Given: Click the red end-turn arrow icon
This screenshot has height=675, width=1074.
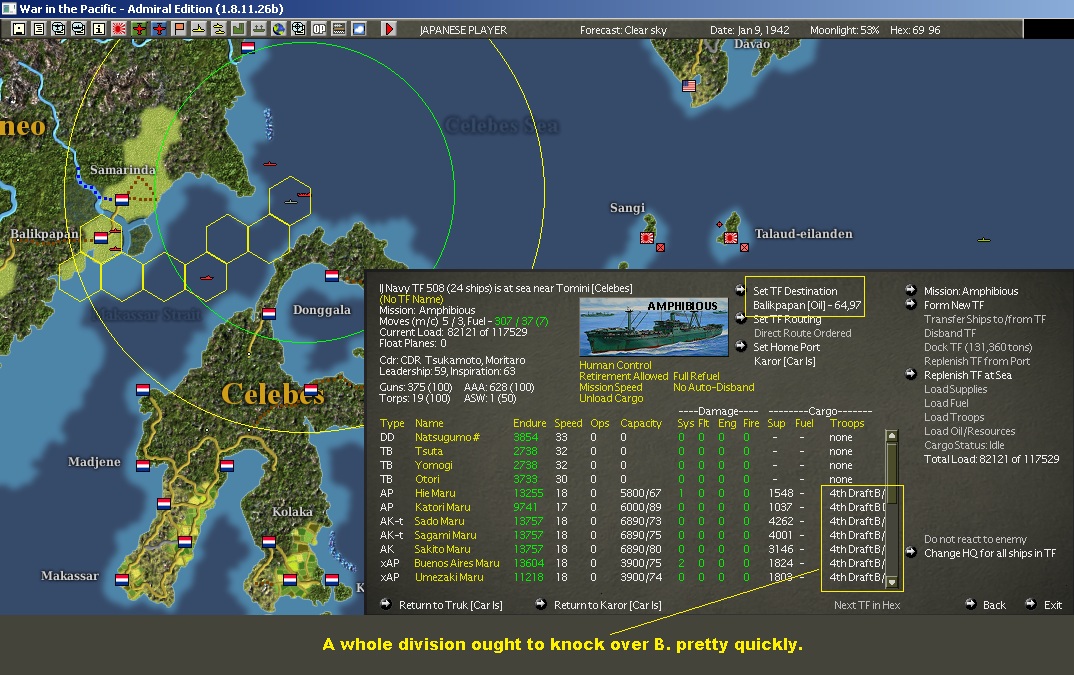Looking at the screenshot, I should click(388, 29).
